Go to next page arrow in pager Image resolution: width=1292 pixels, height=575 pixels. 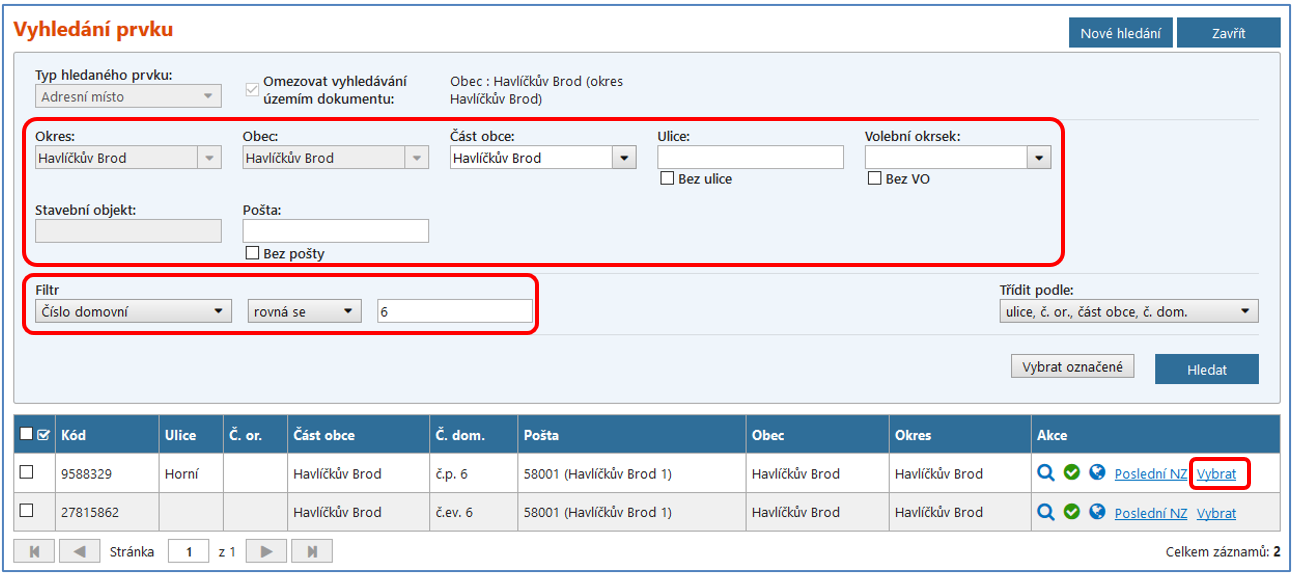tap(266, 551)
